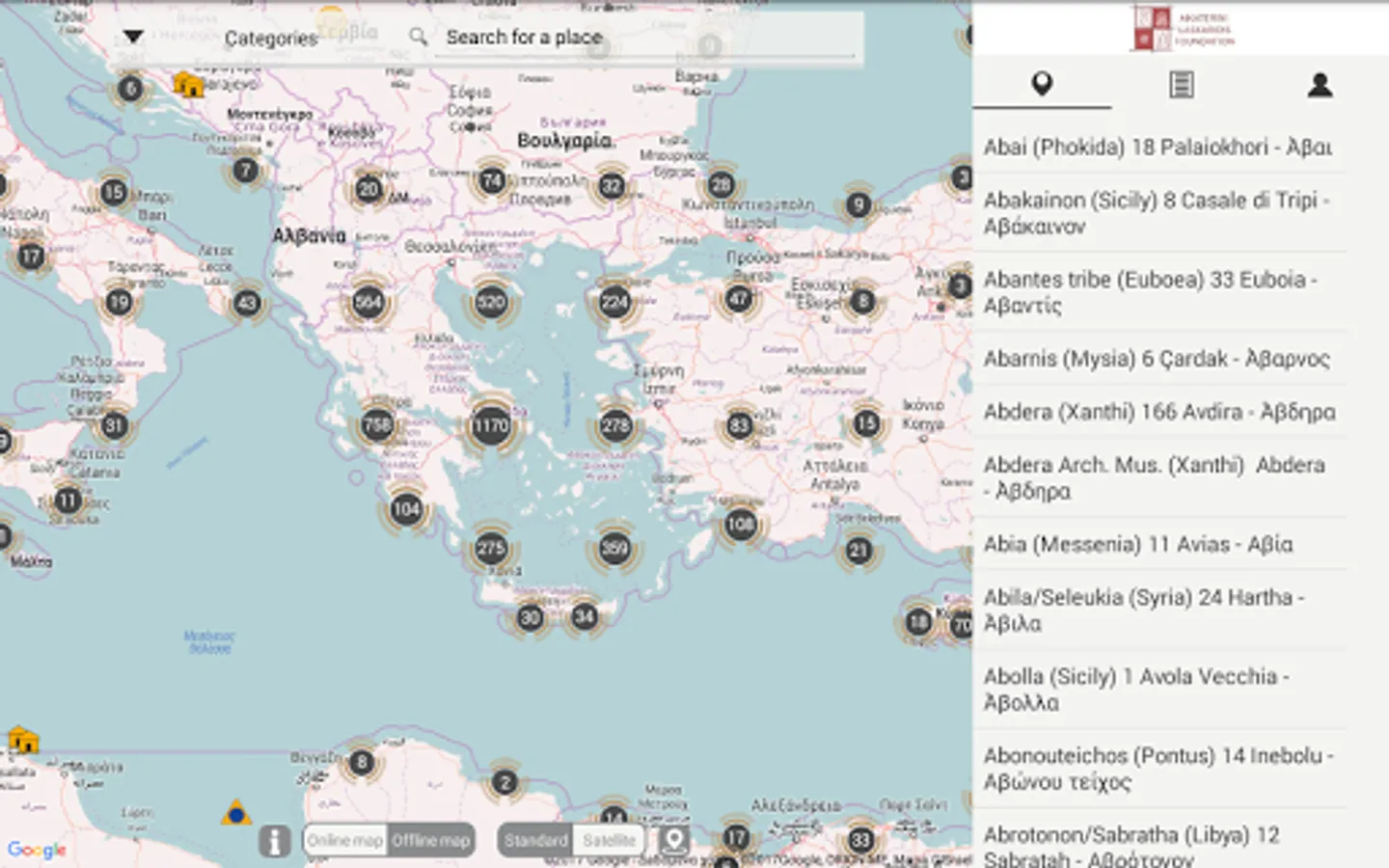
Task: Click the Categories label
Action: pyautogui.click(x=270, y=38)
